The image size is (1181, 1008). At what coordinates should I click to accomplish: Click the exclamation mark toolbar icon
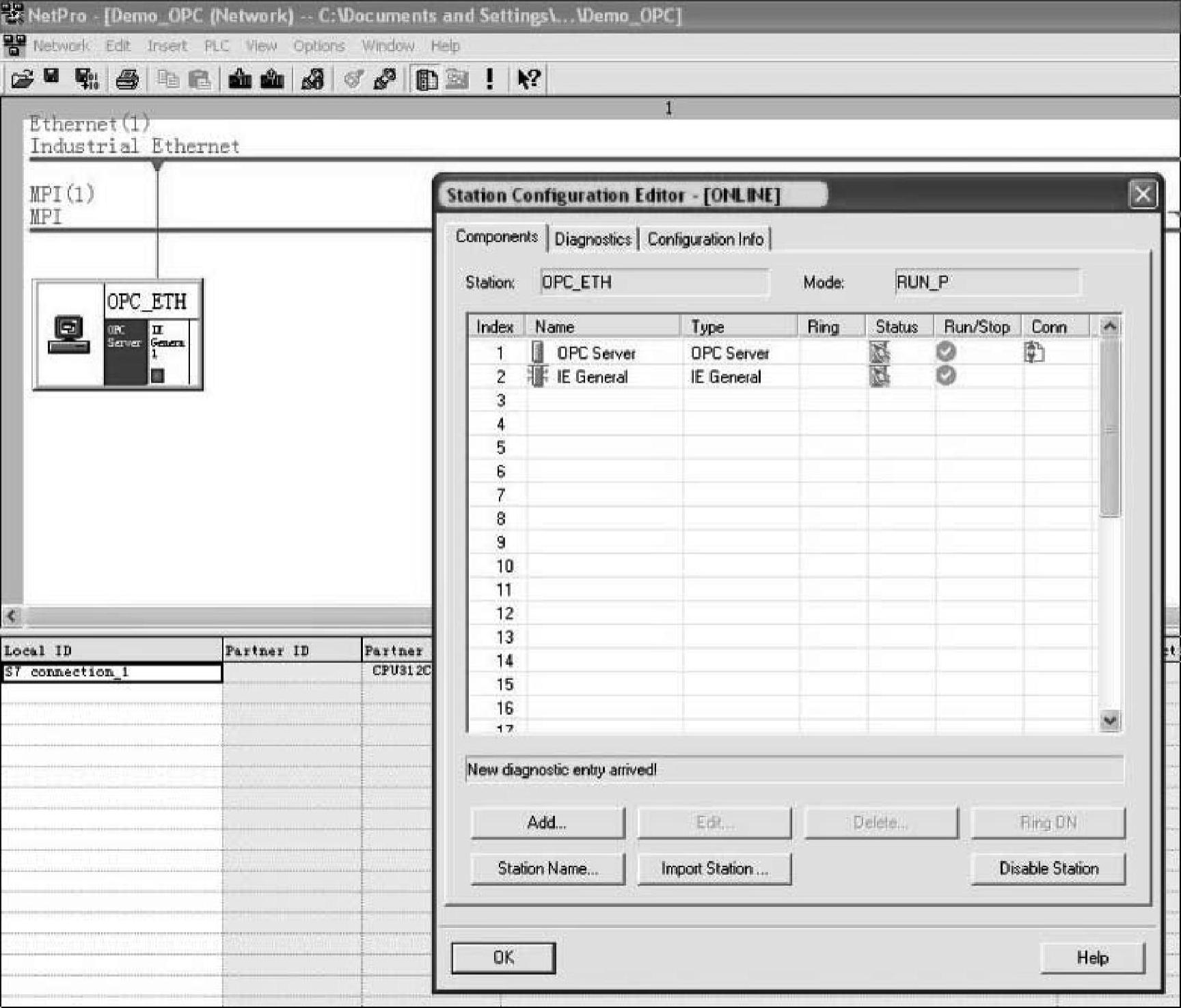[489, 79]
